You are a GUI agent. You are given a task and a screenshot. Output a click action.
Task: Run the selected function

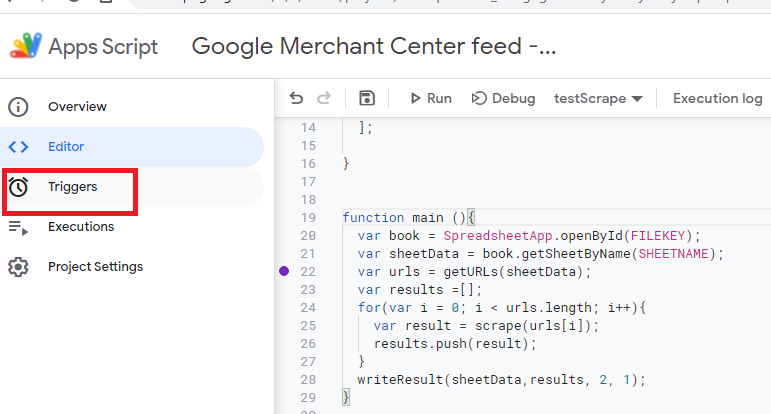click(430, 98)
